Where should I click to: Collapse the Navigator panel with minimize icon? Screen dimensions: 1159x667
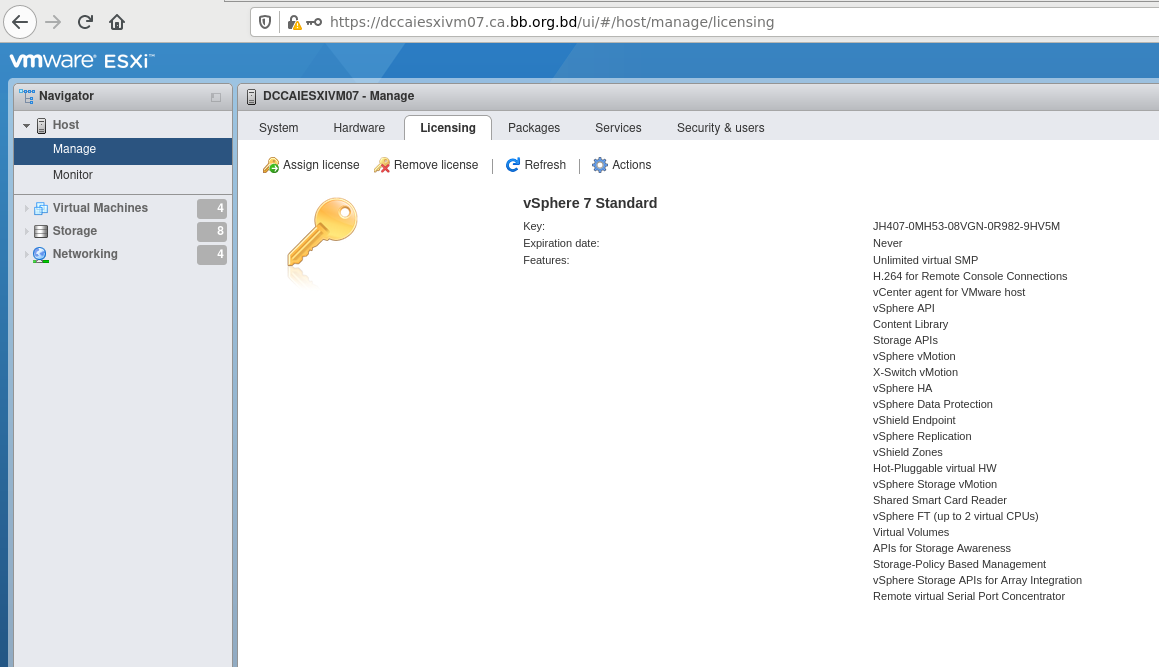[216, 97]
